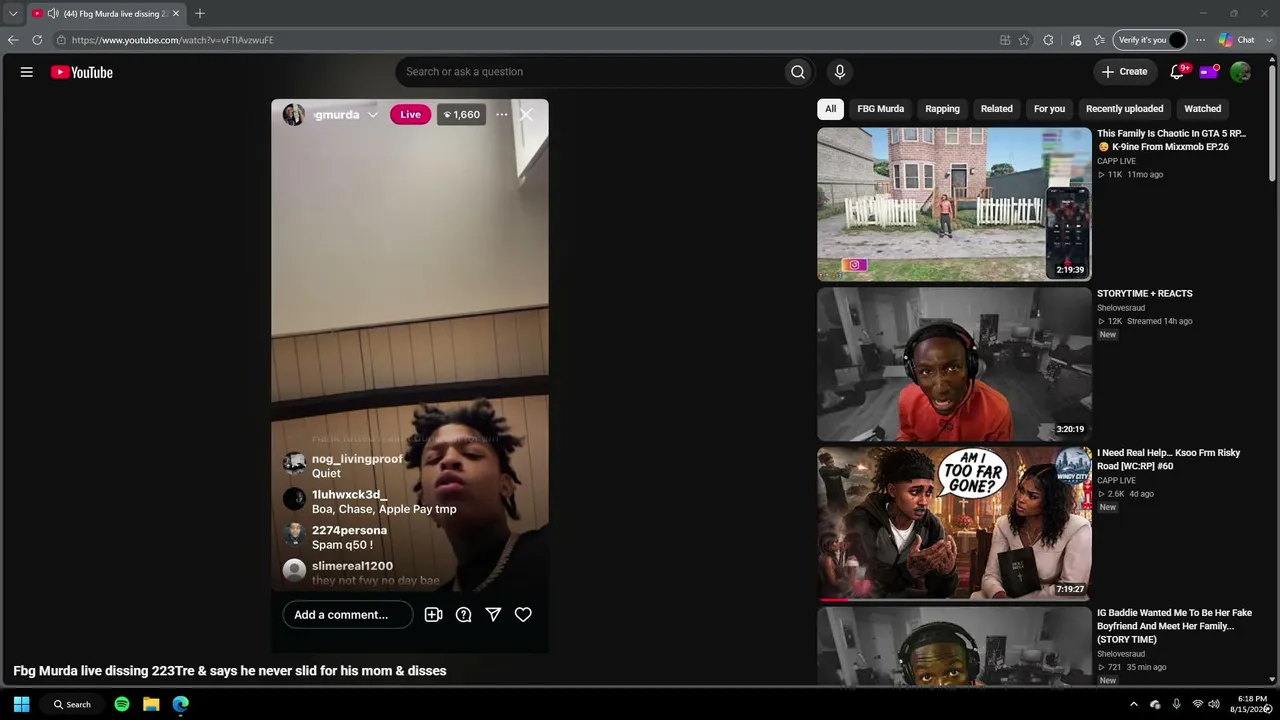Viewport: 1280px width, 720px height.
Task: Click the Create button
Action: click(1125, 72)
